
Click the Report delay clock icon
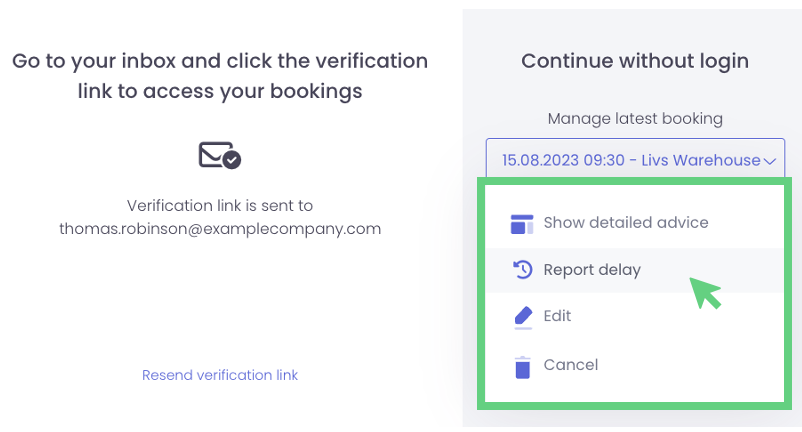[x=522, y=269]
